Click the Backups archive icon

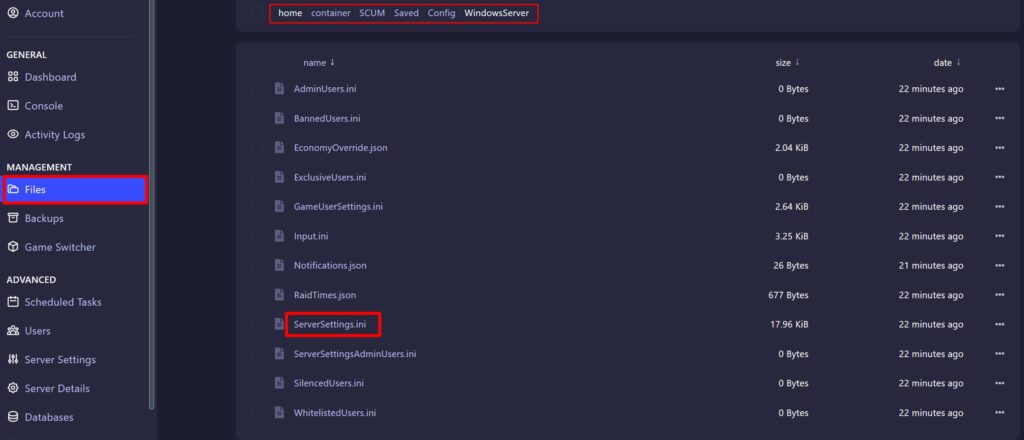(x=13, y=218)
